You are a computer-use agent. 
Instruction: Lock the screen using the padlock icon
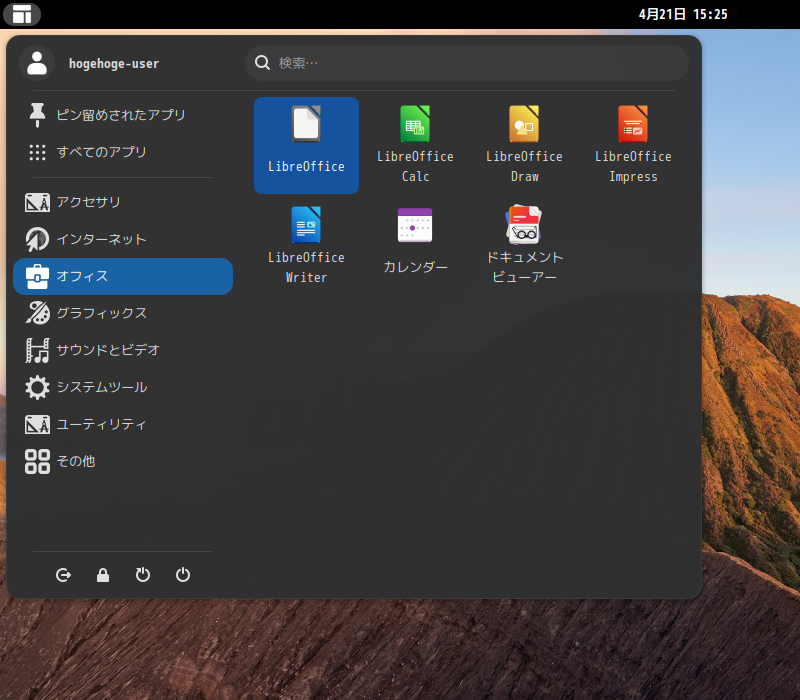point(102,575)
